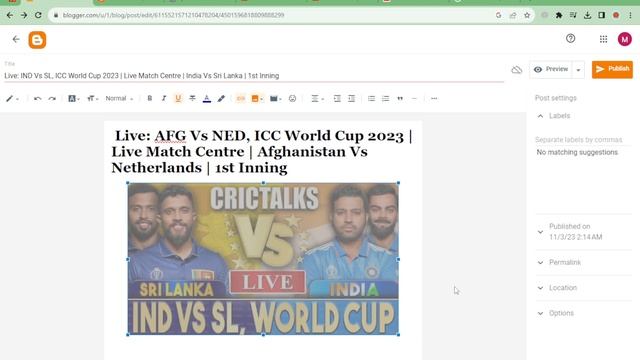Viewport: 640px width, 360px height.
Task: Open the Help question mark icon
Action: 570,38
